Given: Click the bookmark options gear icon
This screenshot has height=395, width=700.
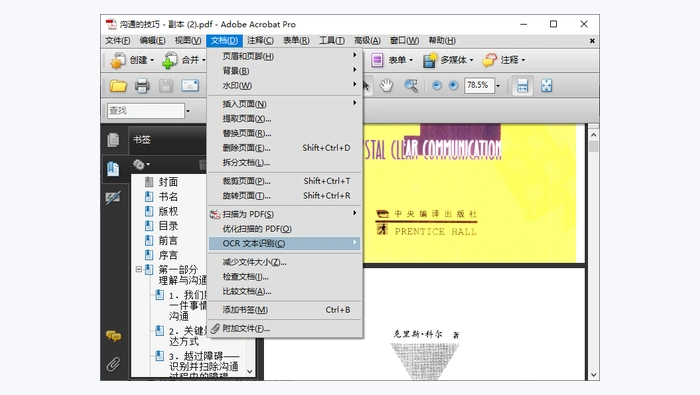Looking at the screenshot, I should (139, 165).
